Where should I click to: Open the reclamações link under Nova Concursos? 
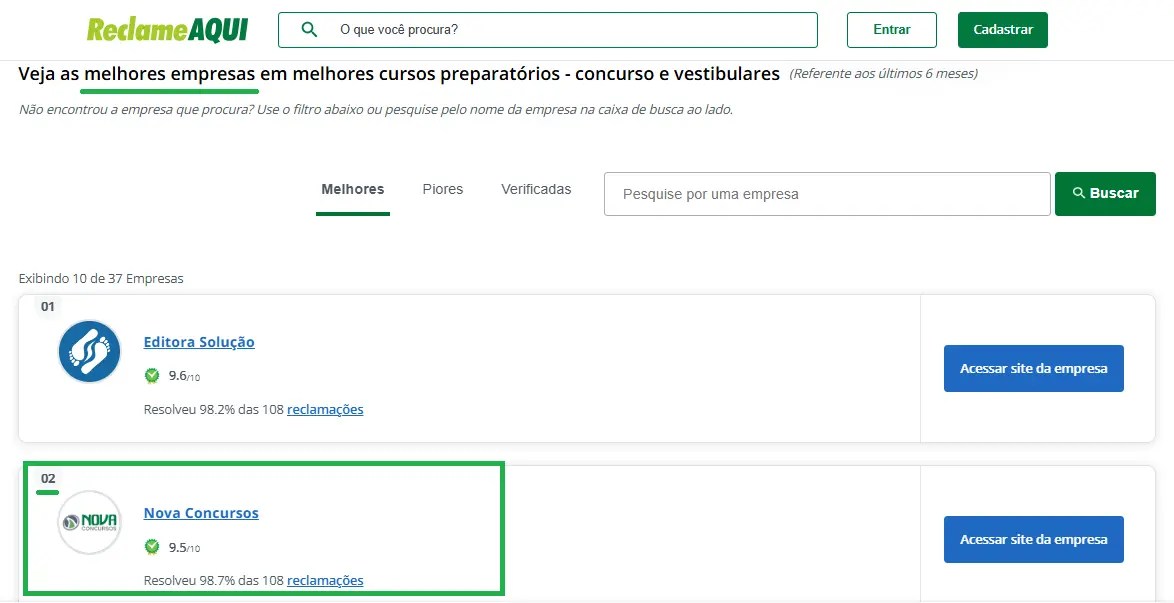click(x=325, y=580)
